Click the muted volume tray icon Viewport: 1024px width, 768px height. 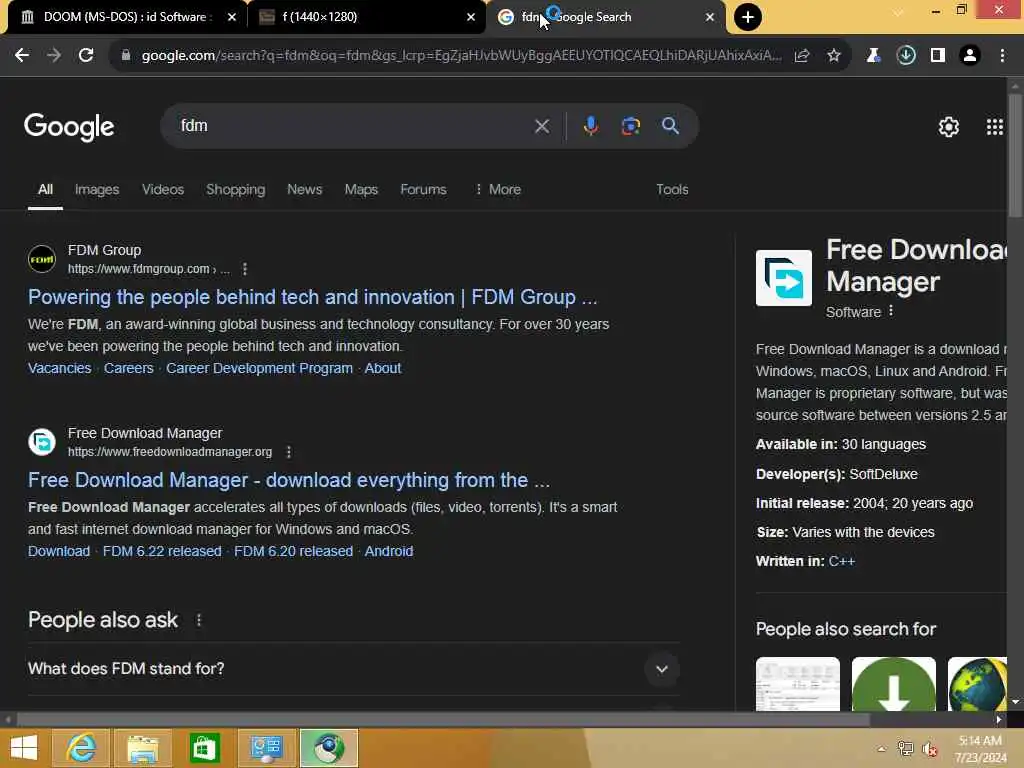[929, 749]
